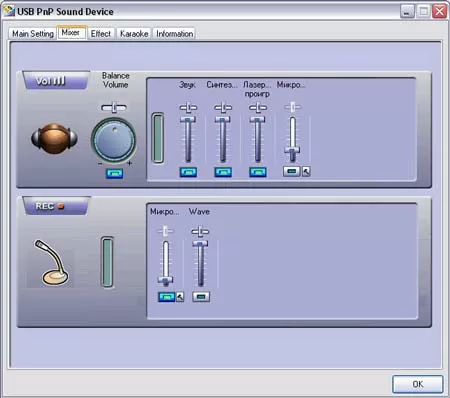This screenshot has height=398, width=450.
Task: Click the master volume knob
Action: pos(114,140)
